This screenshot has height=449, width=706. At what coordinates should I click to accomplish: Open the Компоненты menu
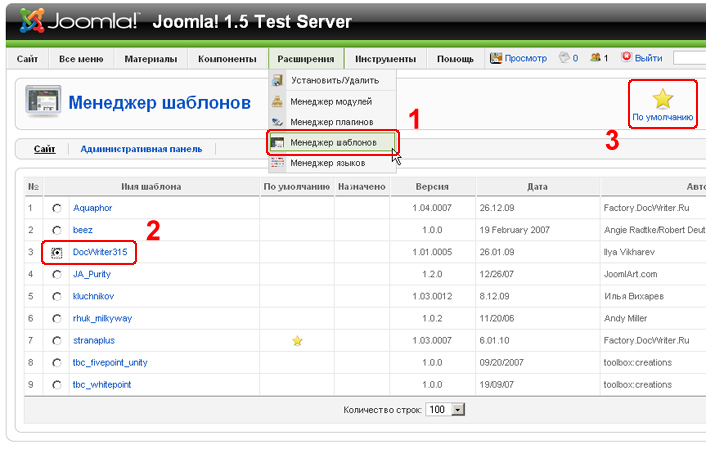click(227, 59)
